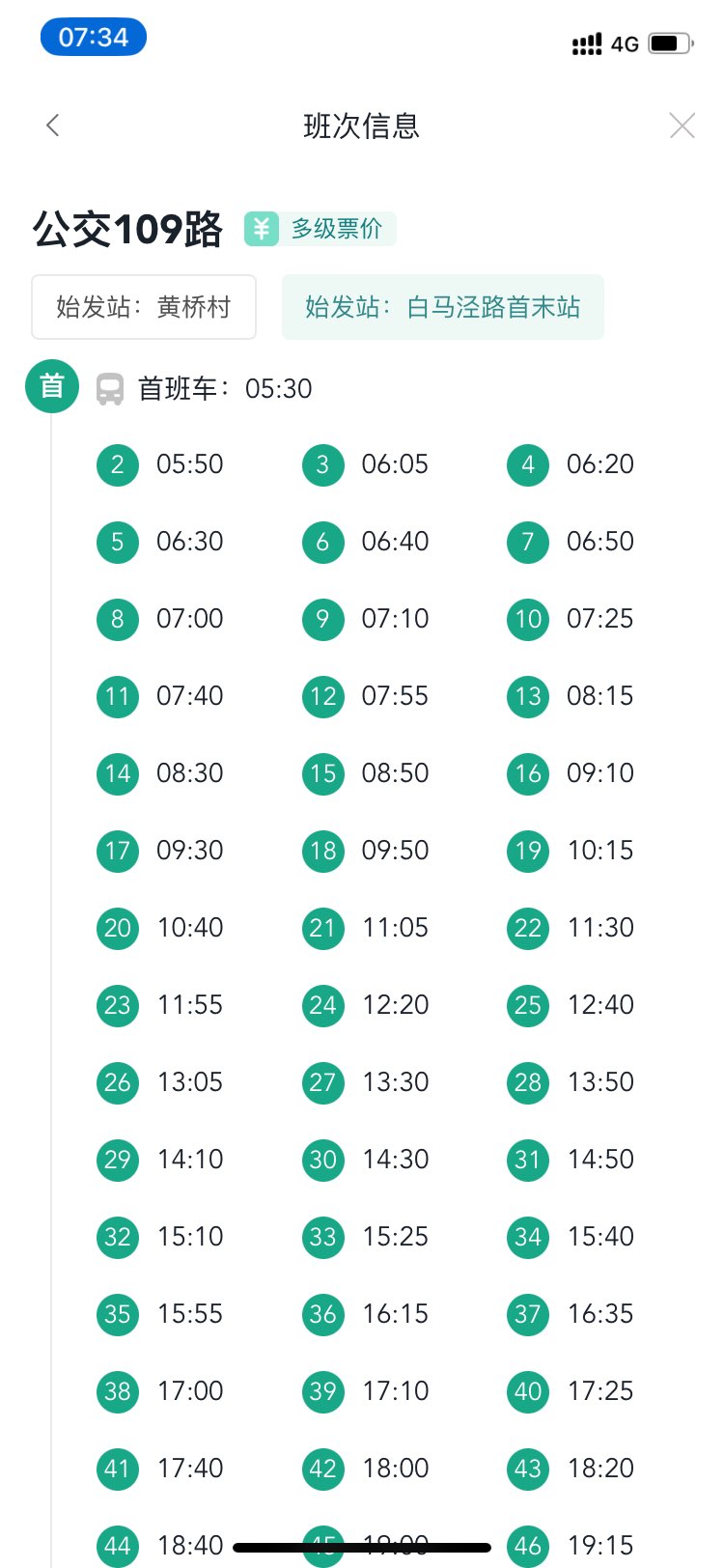Open the 多级票价 fare details
The width and height of the screenshot is (724, 1568).
tap(336, 229)
